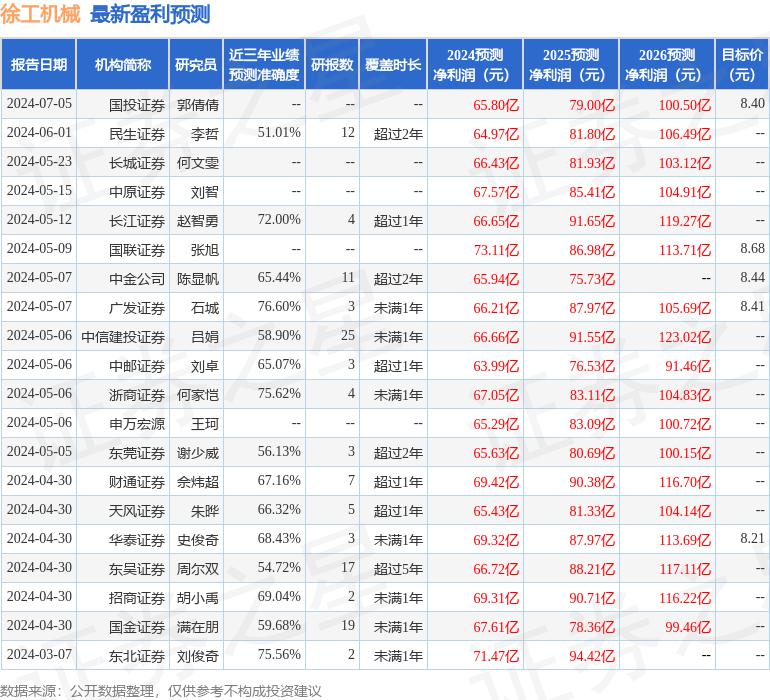Click the 2024预测净利润 column header
The height and width of the screenshot is (700, 770).
(475, 64)
